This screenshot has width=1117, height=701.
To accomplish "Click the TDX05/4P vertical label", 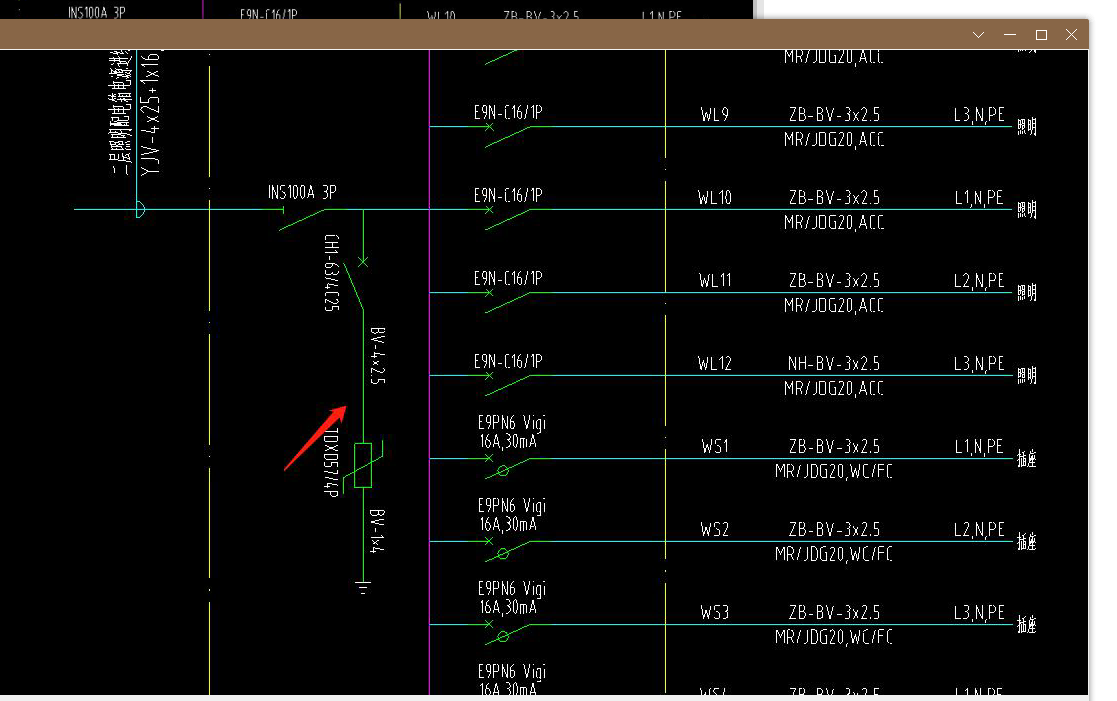I will [x=332, y=462].
